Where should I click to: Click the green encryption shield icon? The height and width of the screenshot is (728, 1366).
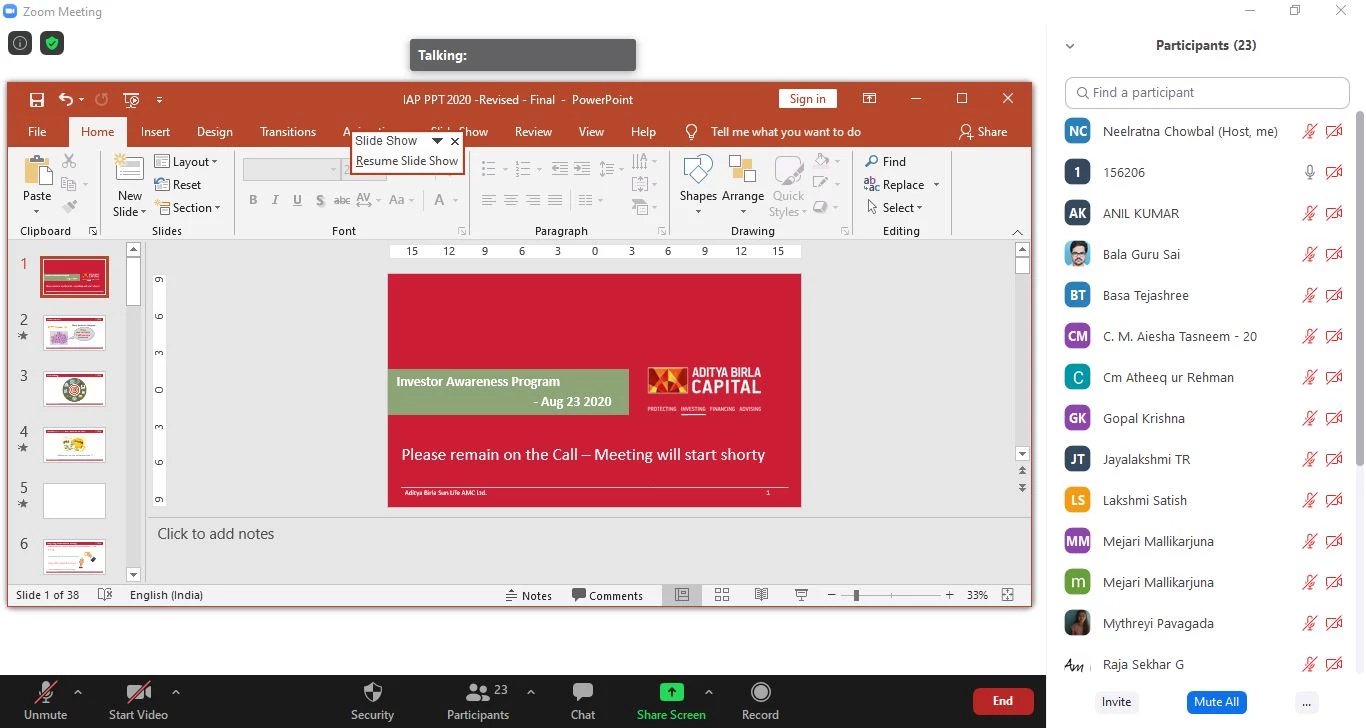[x=51, y=43]
